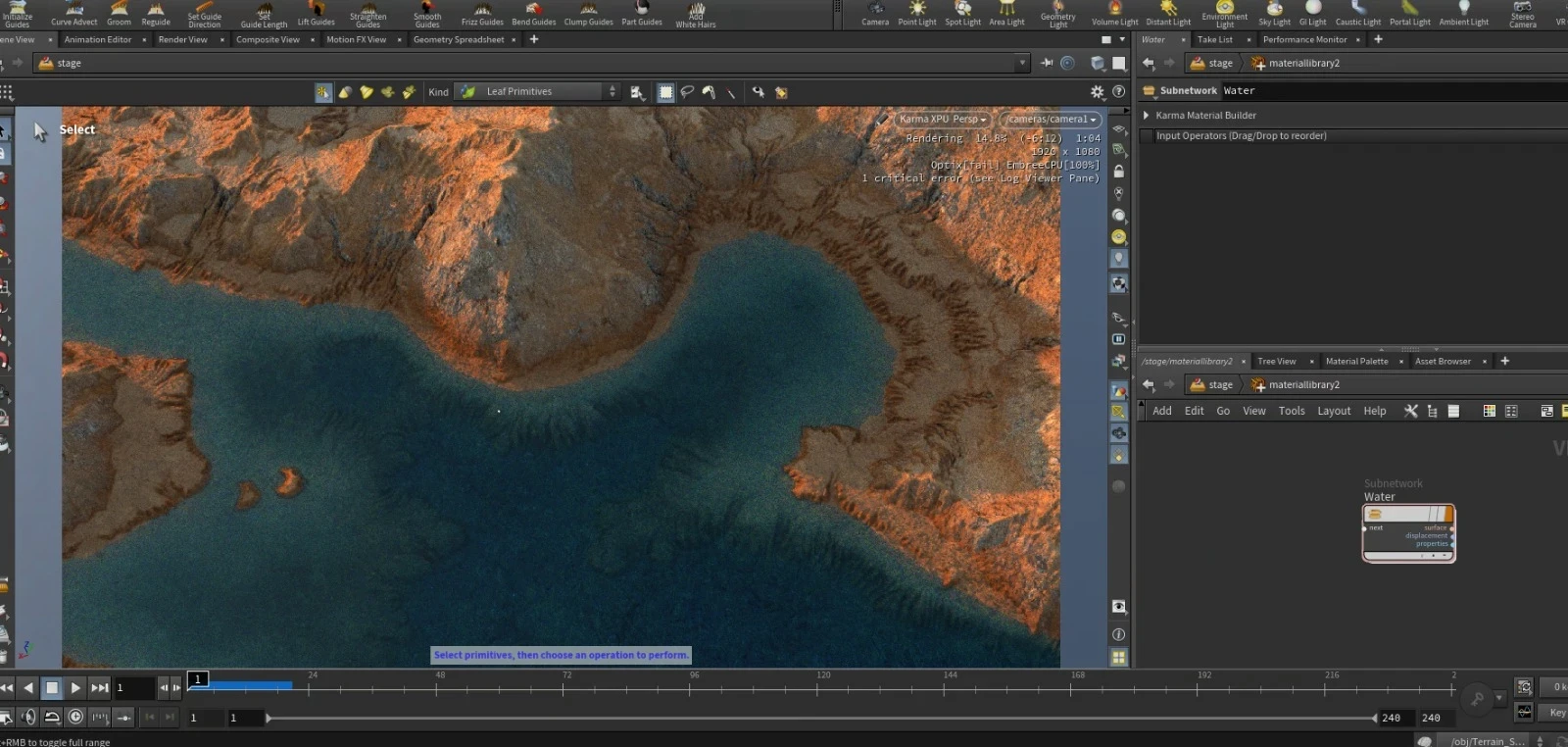1568x747 pixels.
Task: Open the Karma XPU Persp renderer menu
Action: point(942,120)
